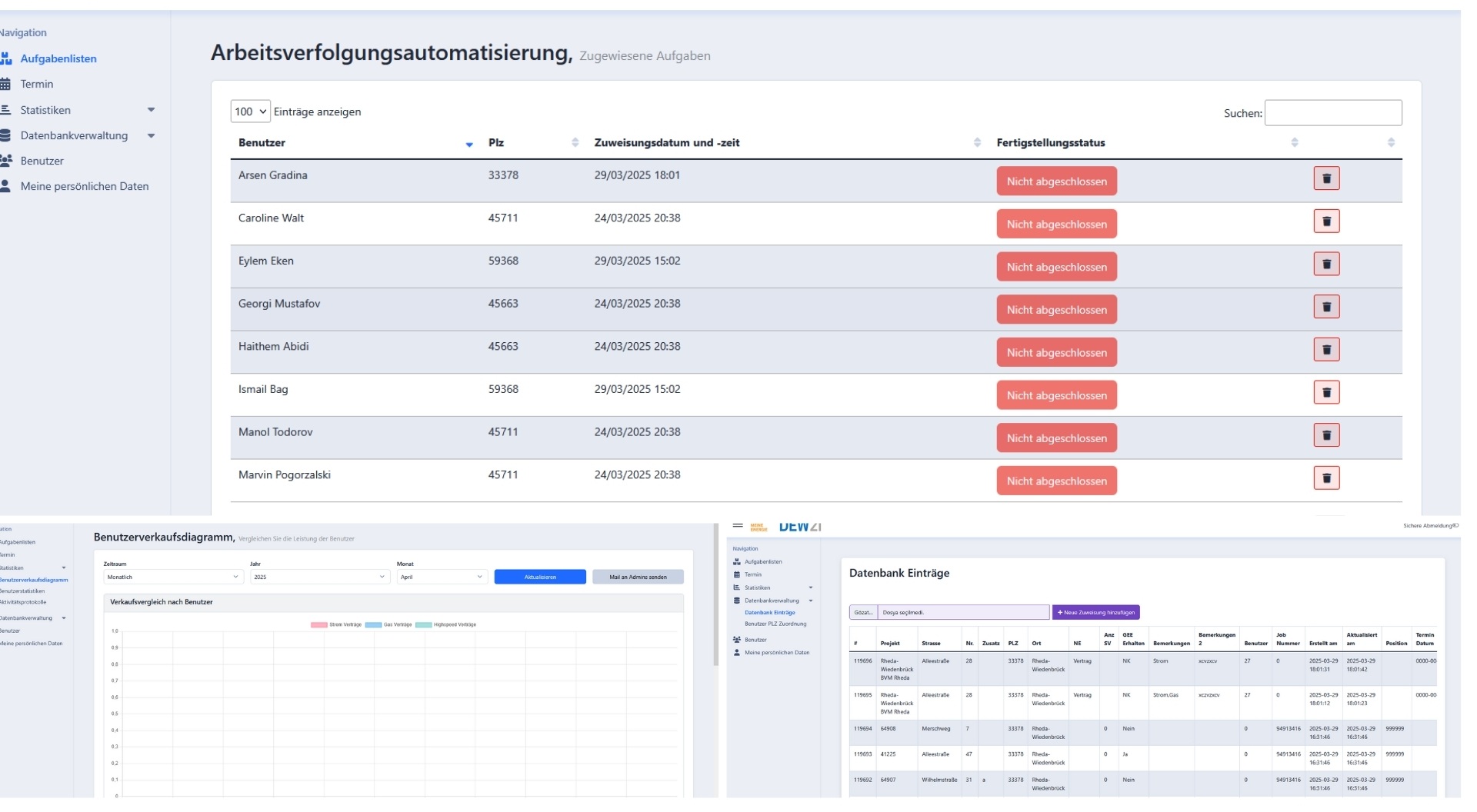
Task: Click the Meine Energie logo in Datenbank window
Action: pyautogui.click(x=759, y=527)
